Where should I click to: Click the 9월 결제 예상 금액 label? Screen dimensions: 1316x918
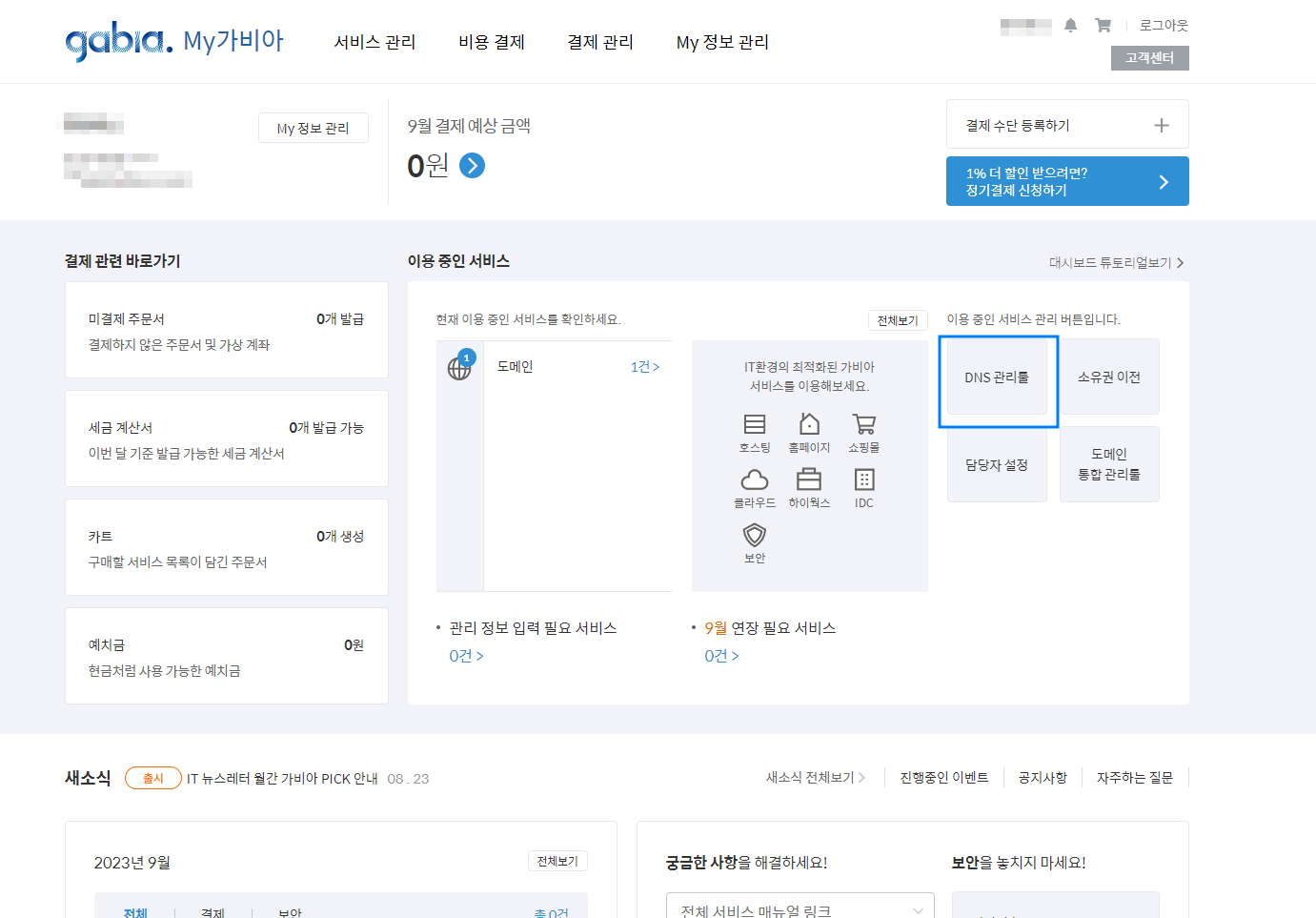tap(469, 126)
